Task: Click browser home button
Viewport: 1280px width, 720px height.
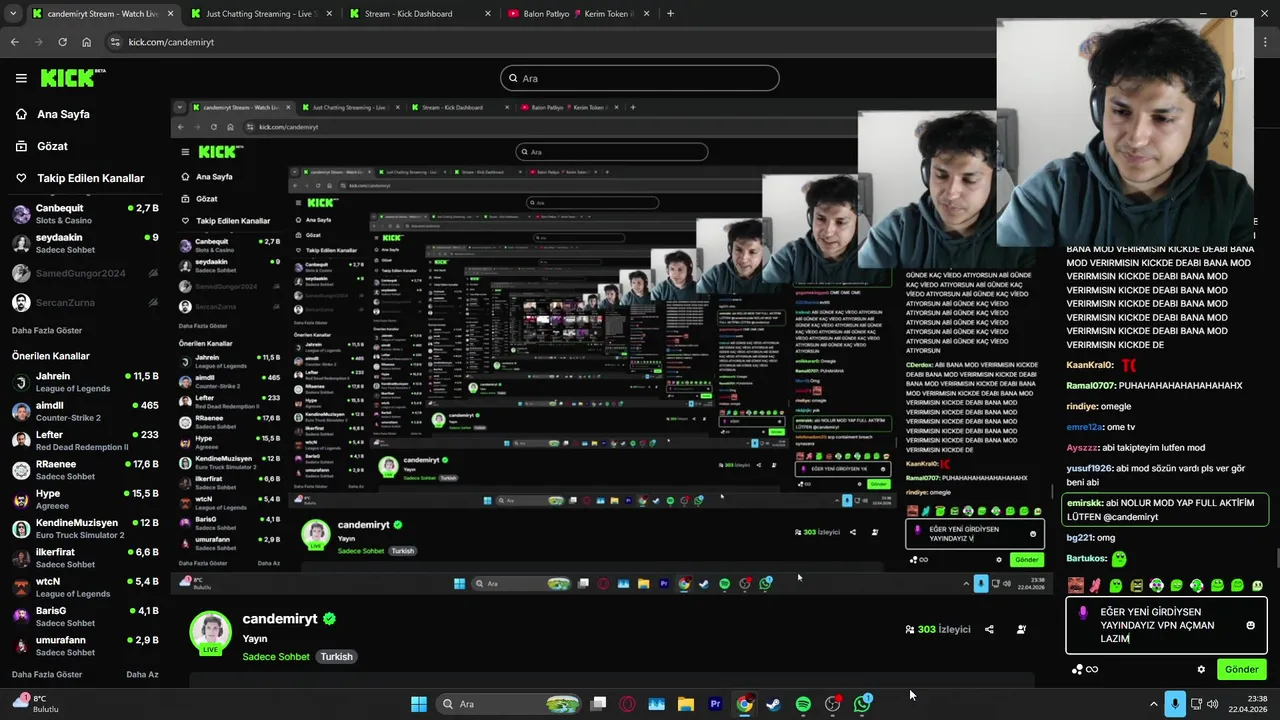Action: click(x=86, y=42)
